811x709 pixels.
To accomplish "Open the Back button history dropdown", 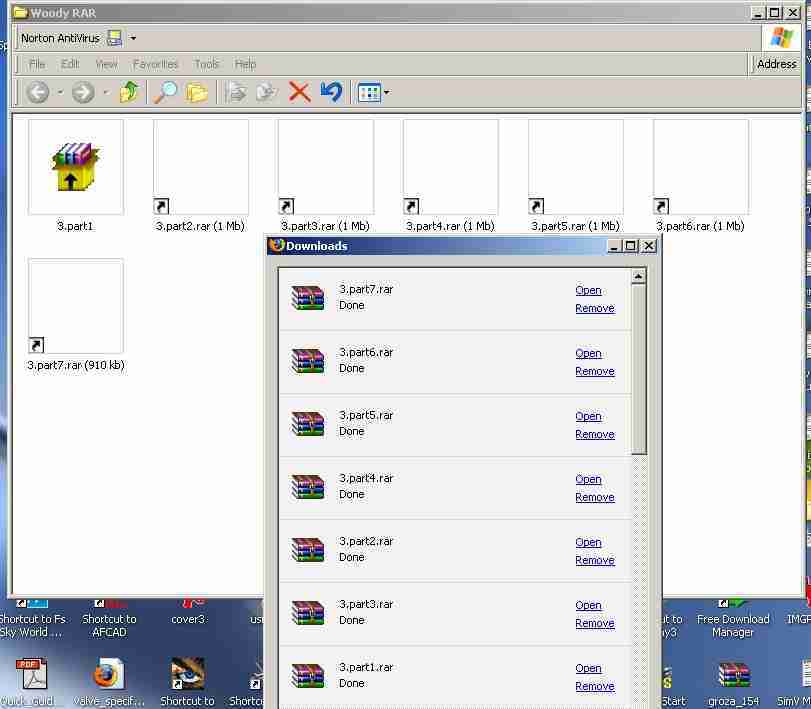I will coord(60,93).
